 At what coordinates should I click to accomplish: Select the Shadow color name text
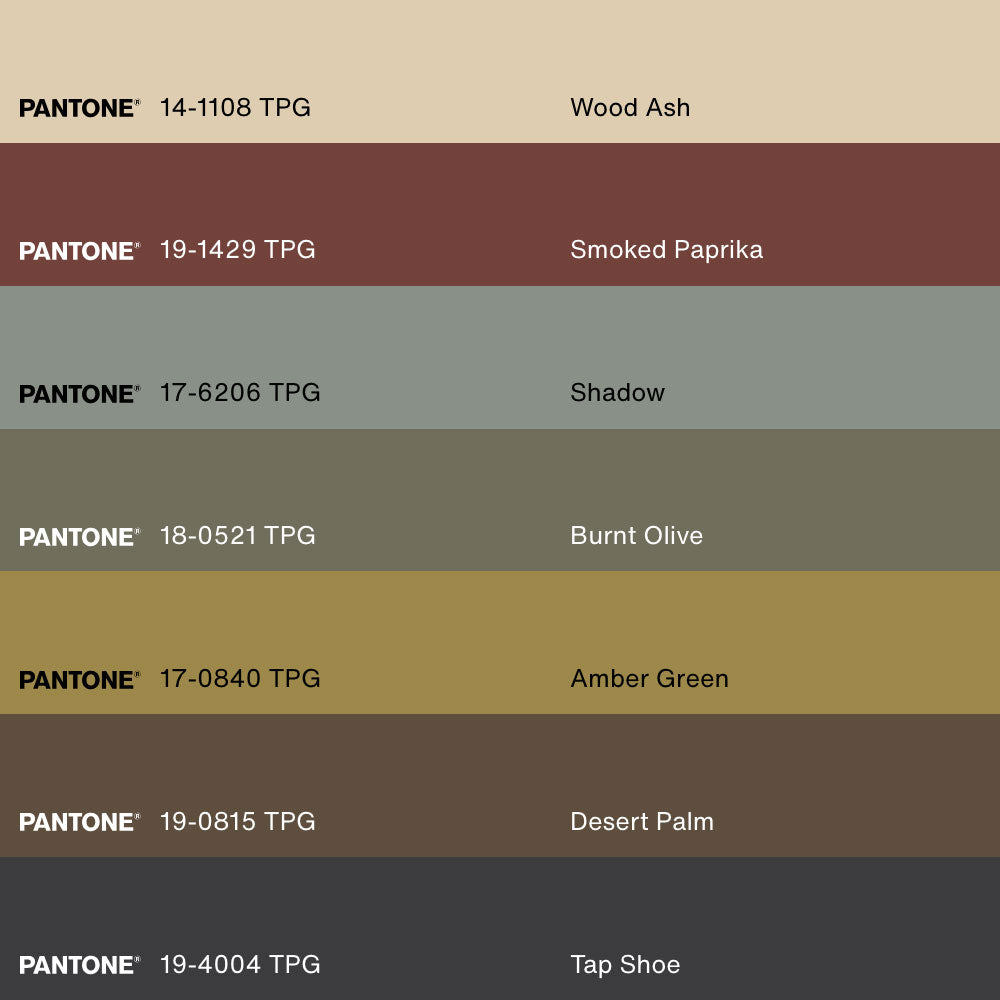[x=617, y=393]
